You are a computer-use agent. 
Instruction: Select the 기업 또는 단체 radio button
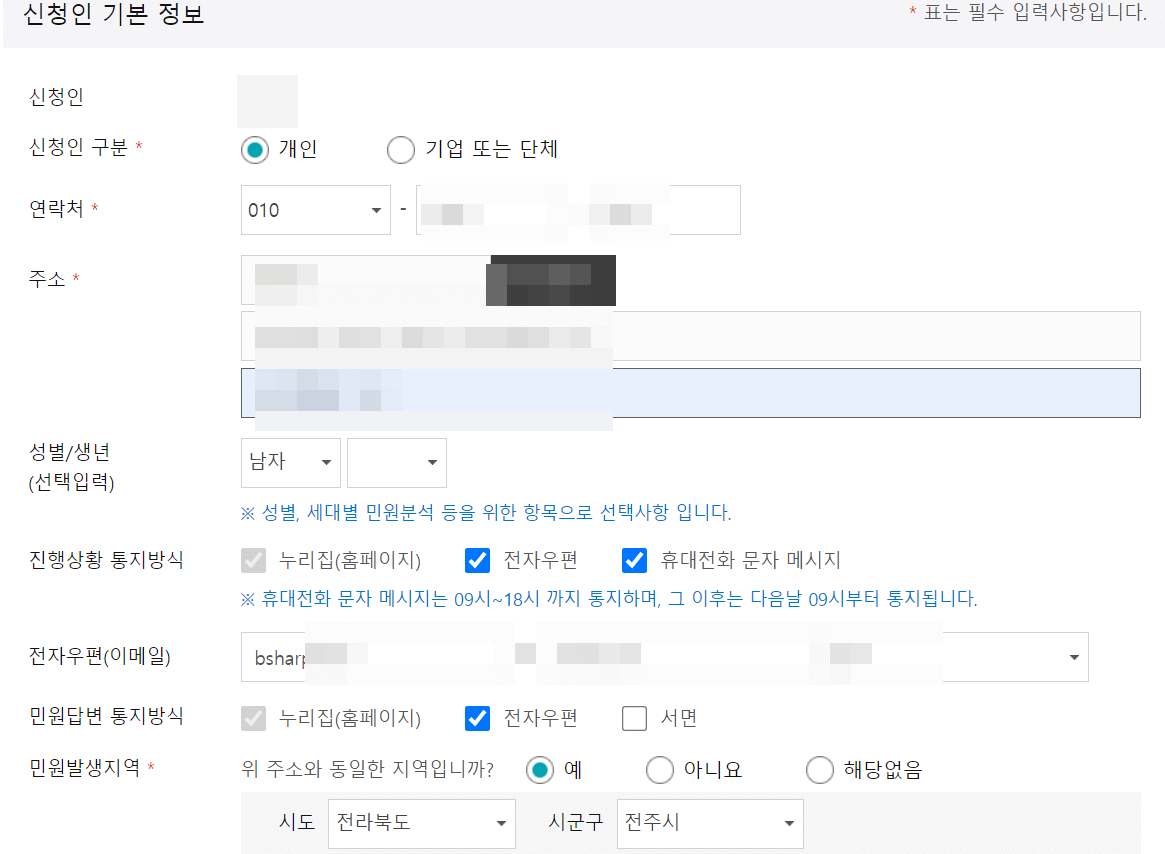pos(400,149)
